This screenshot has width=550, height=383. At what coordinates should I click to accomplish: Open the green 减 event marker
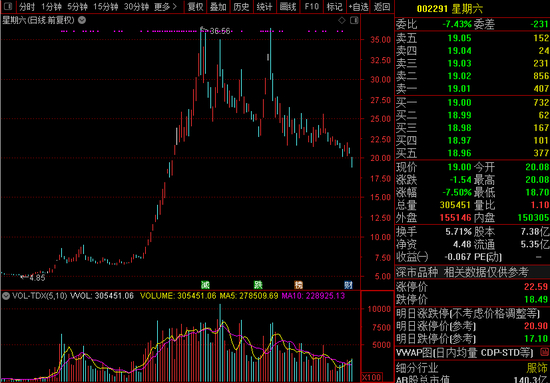click(204, 285)
